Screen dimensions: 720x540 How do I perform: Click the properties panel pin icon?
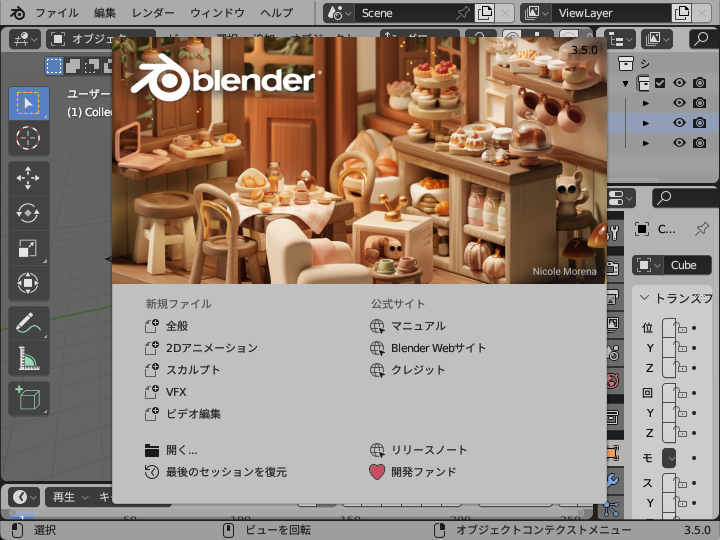tap(702, 228)
